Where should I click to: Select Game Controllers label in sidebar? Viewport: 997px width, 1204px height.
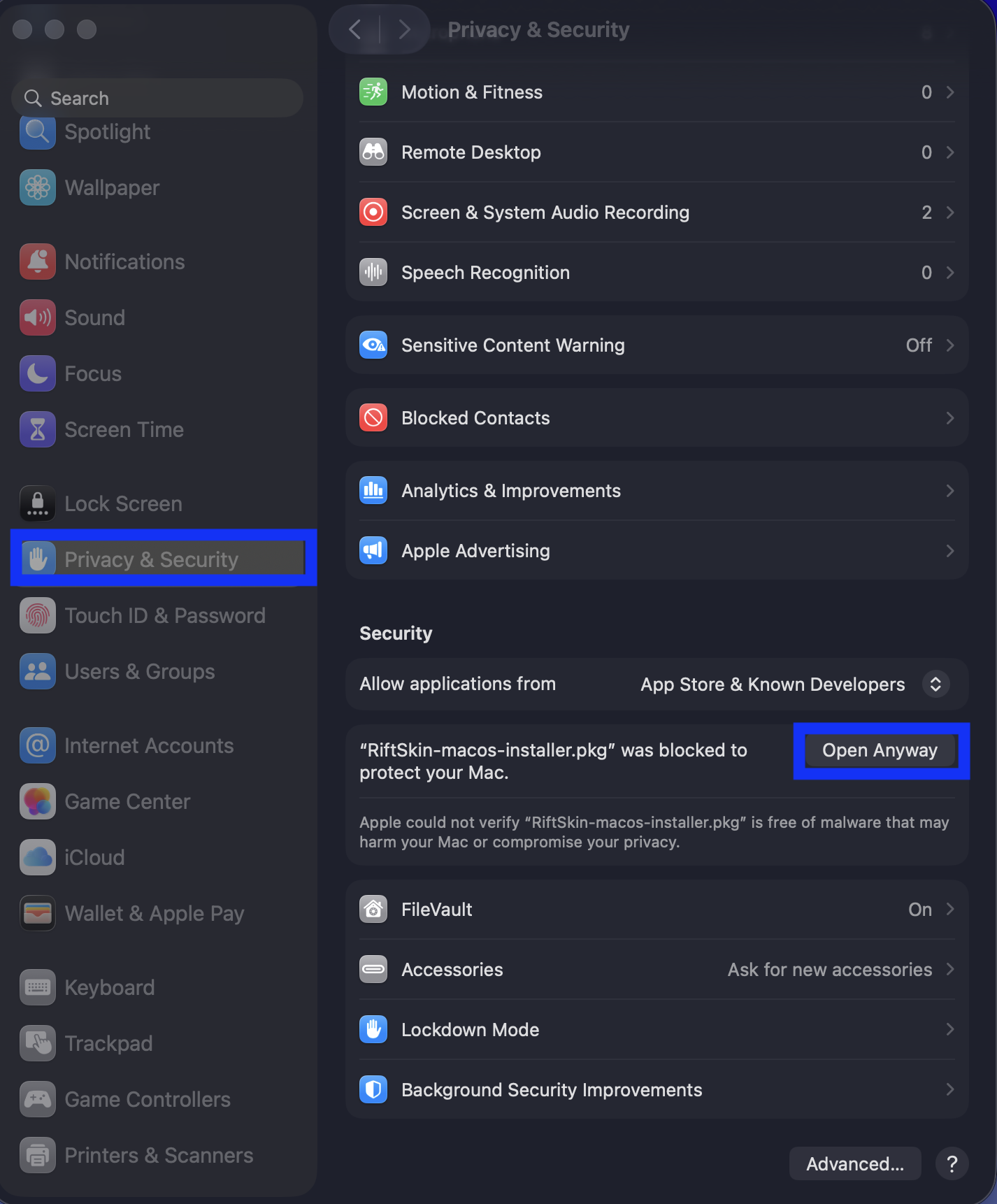click(148, 1099)
